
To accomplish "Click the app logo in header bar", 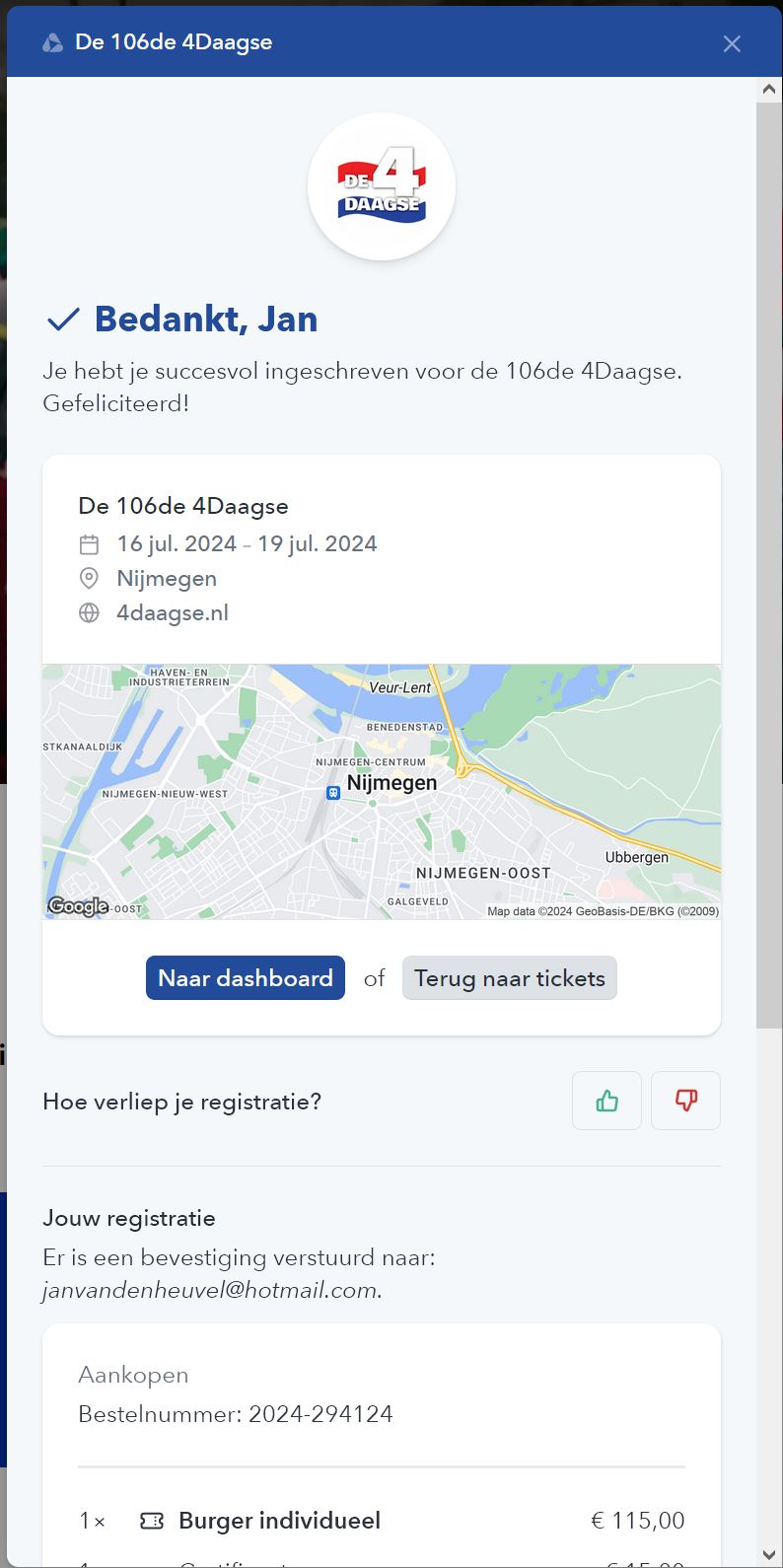I will click(x=52, y=42).
